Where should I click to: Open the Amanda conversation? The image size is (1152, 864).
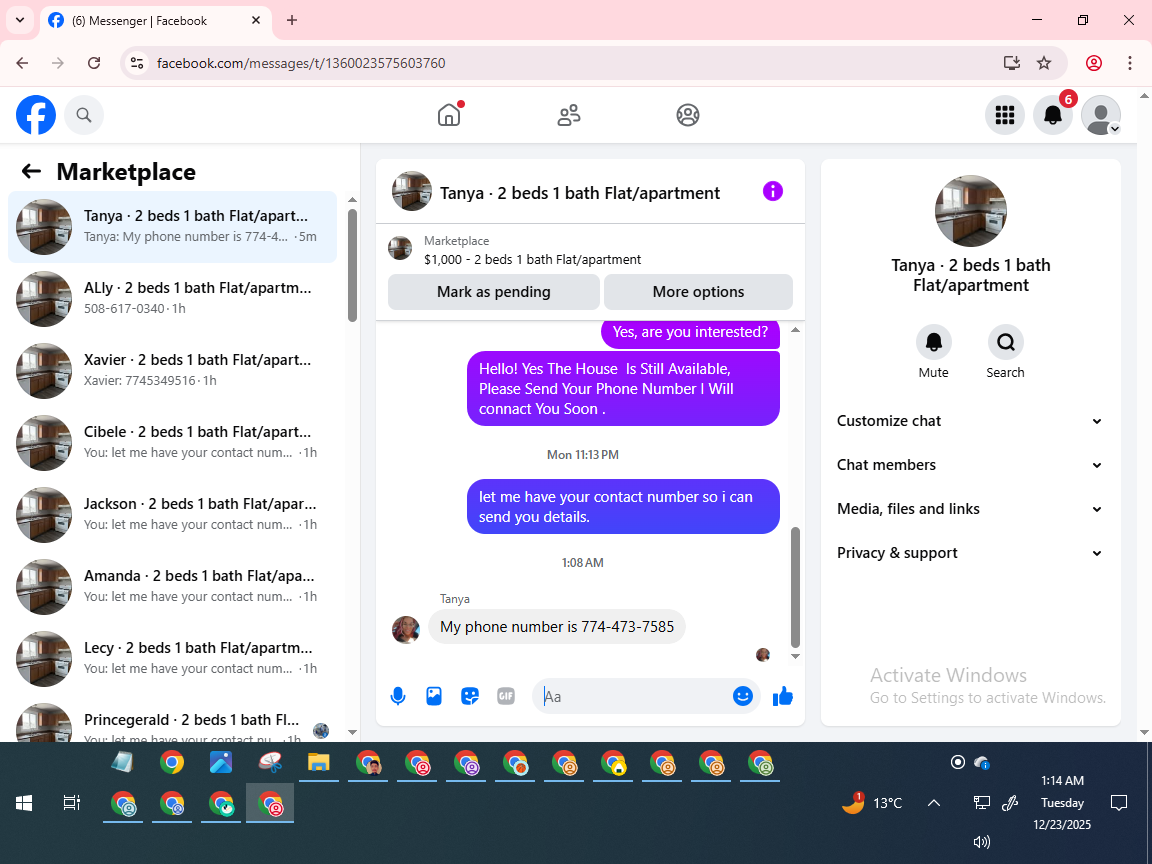(173, 586)
